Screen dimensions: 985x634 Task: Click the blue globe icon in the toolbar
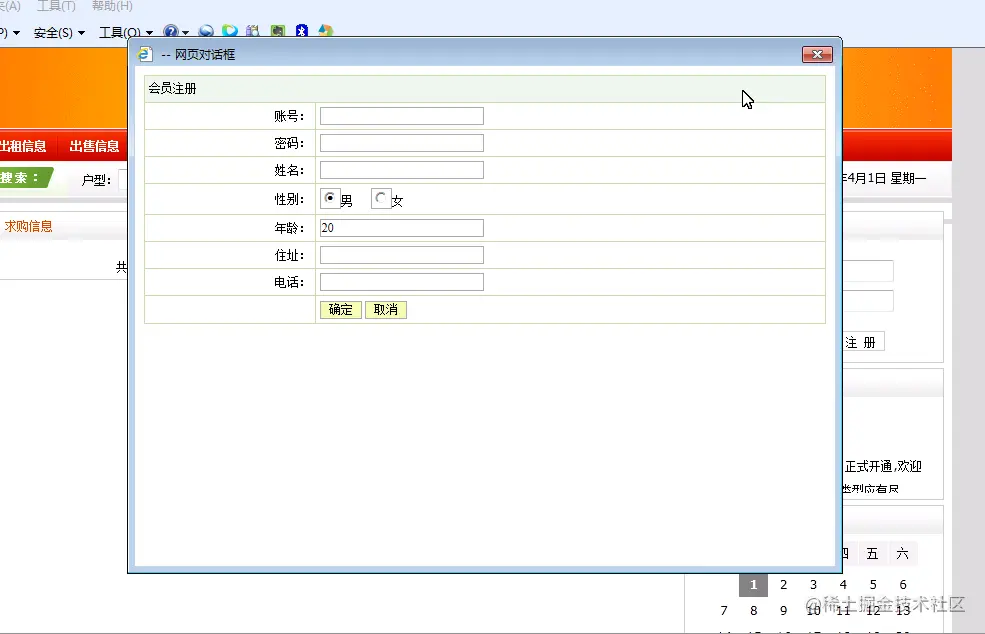[x=206, y=31]
